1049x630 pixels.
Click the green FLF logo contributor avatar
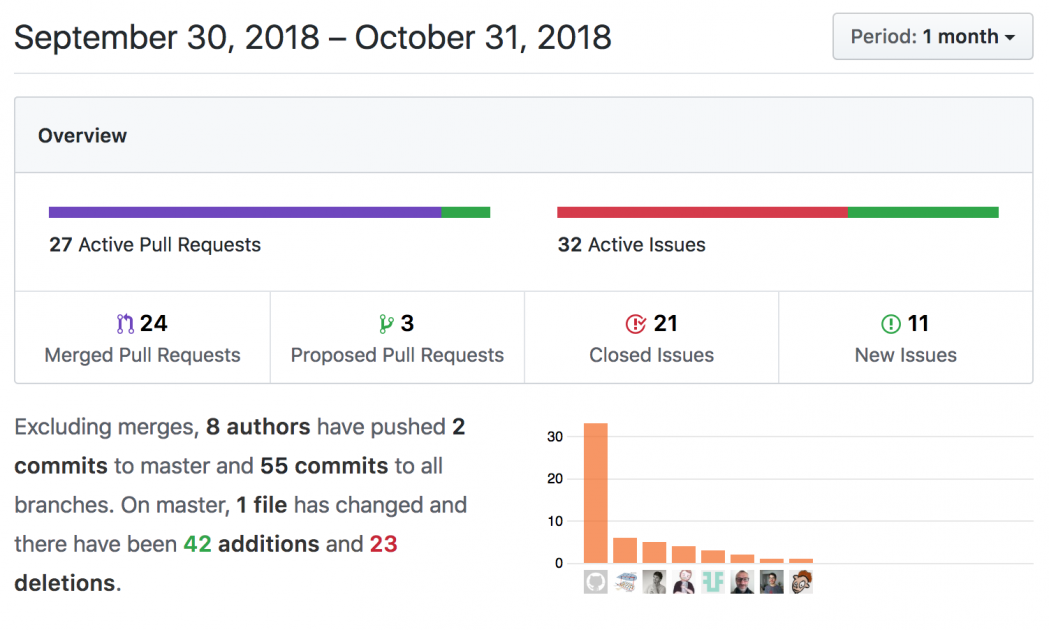pyautogui.click(x=713, y=581)
